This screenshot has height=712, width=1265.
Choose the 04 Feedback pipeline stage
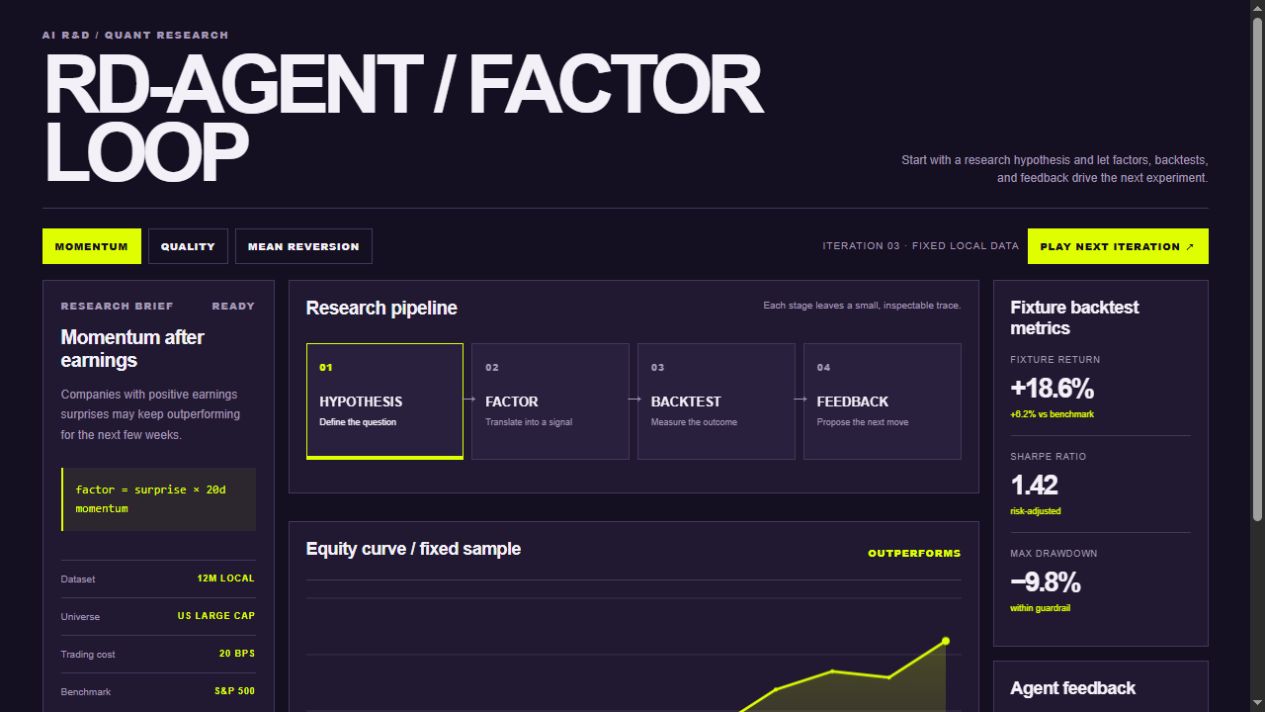click(x=882, y=401)
